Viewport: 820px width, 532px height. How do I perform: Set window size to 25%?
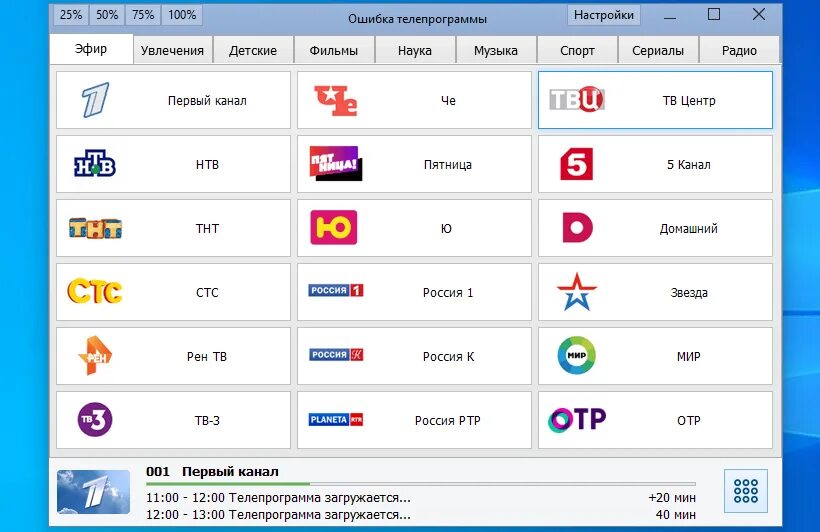[x=71, y=15]
